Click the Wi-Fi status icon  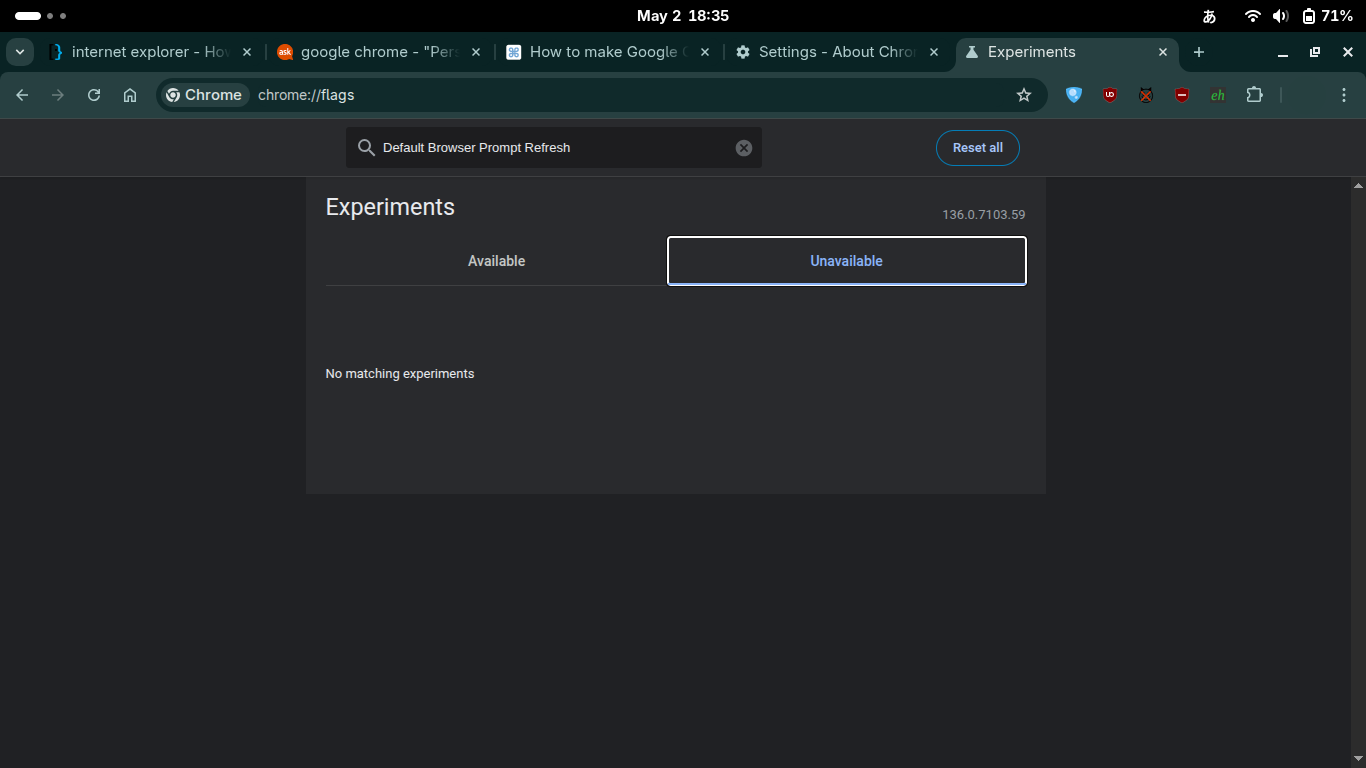click(1252, 16)
